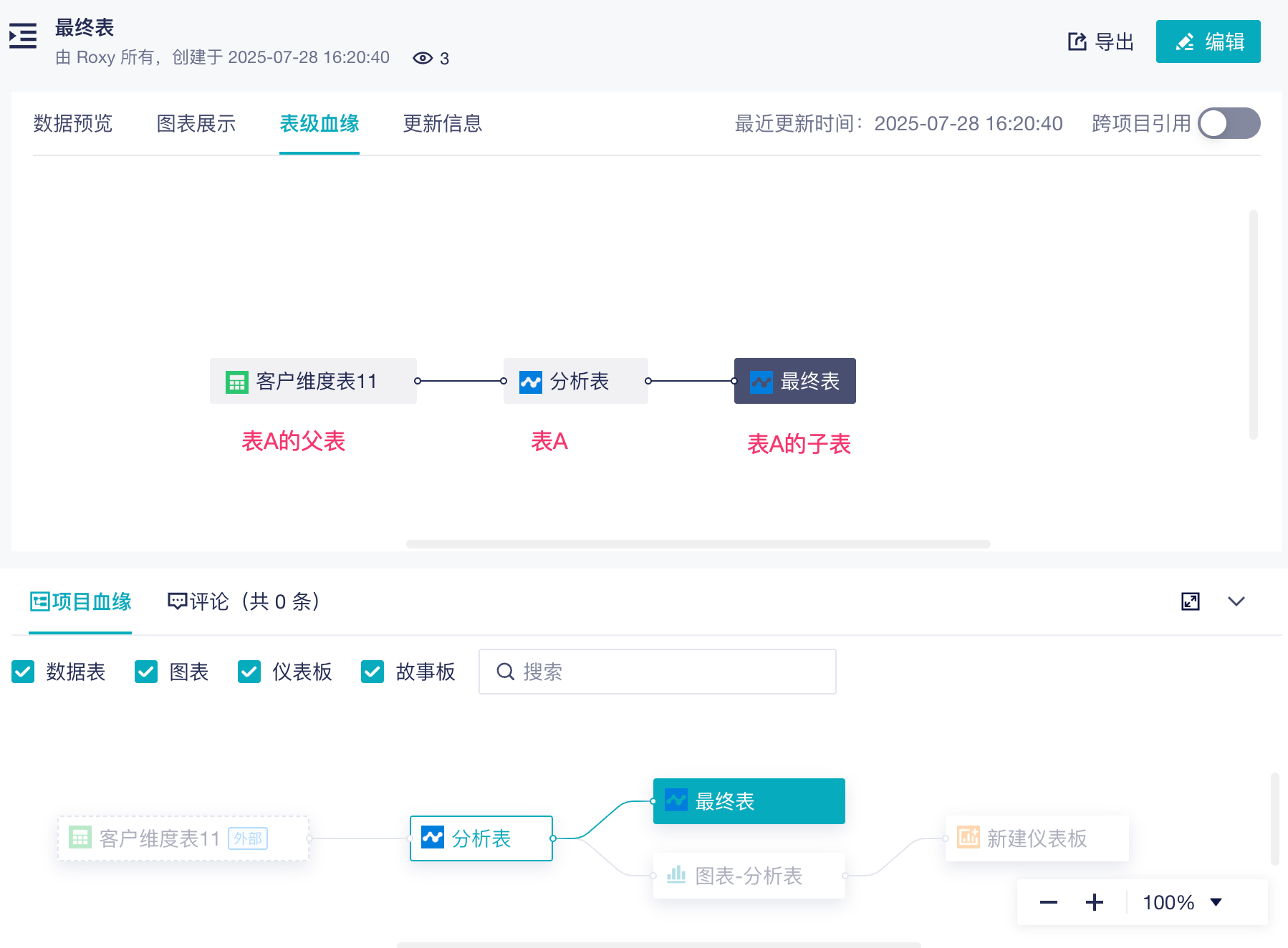The image size is (1288, 948).
Task: Click the 新建仪表板 dashboard node icon
Action: [968, 837]
